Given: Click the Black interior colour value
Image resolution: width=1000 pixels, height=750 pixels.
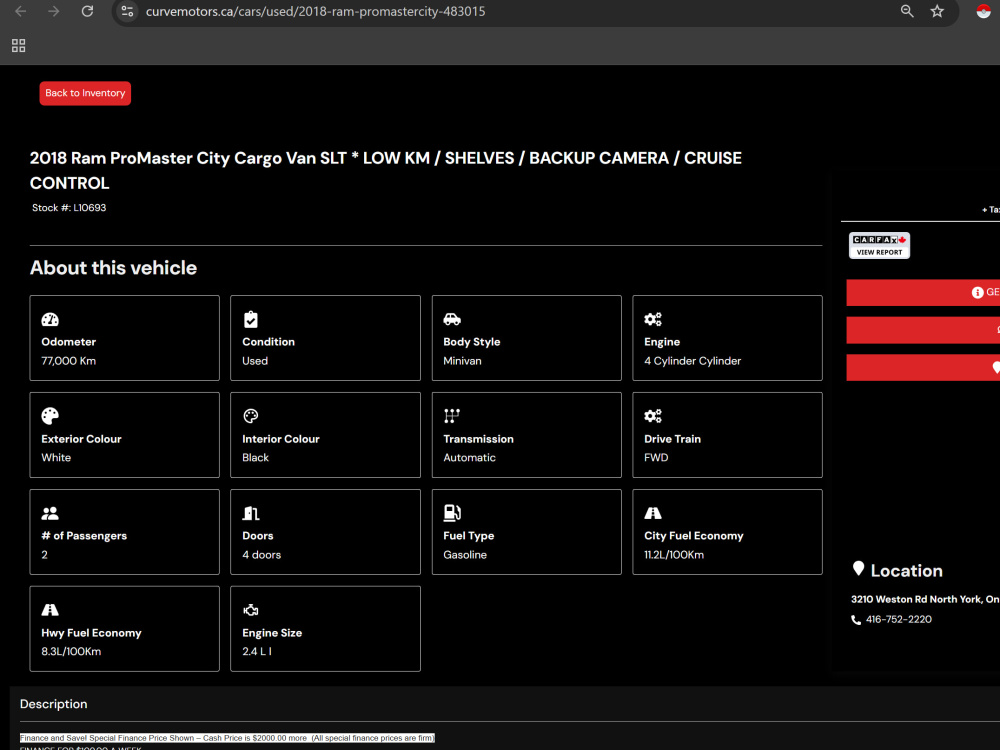Looking at the screenshot, I should coord(255,458).
